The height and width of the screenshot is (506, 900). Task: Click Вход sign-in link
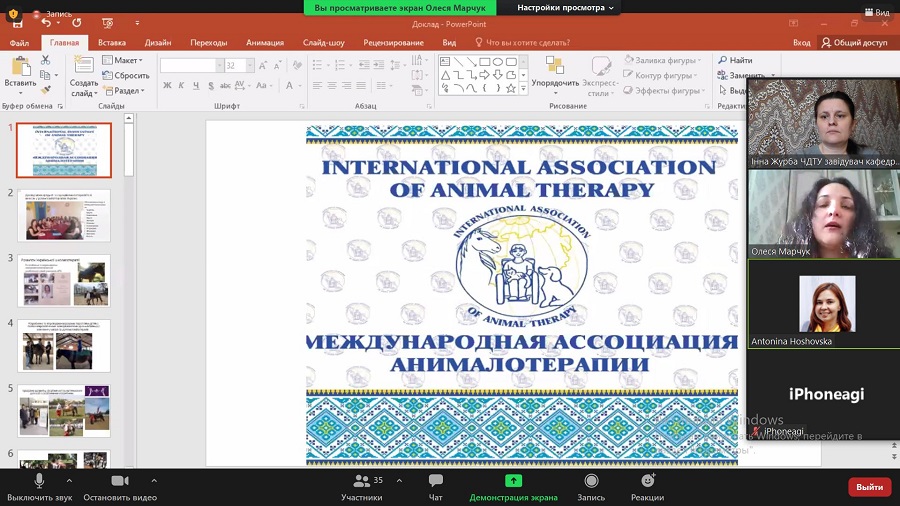(x=801, y=42)
